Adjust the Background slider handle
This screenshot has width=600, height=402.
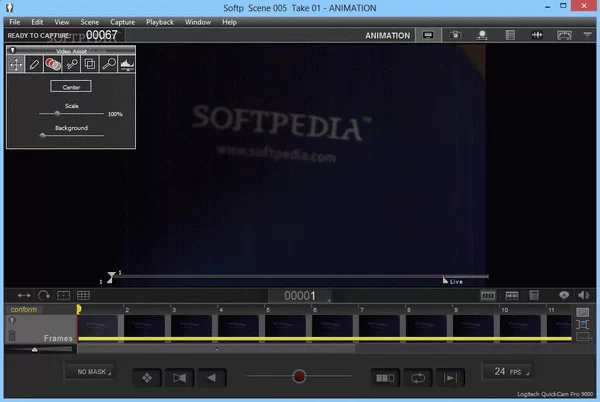pyautogui.click(x=42, y=135)
